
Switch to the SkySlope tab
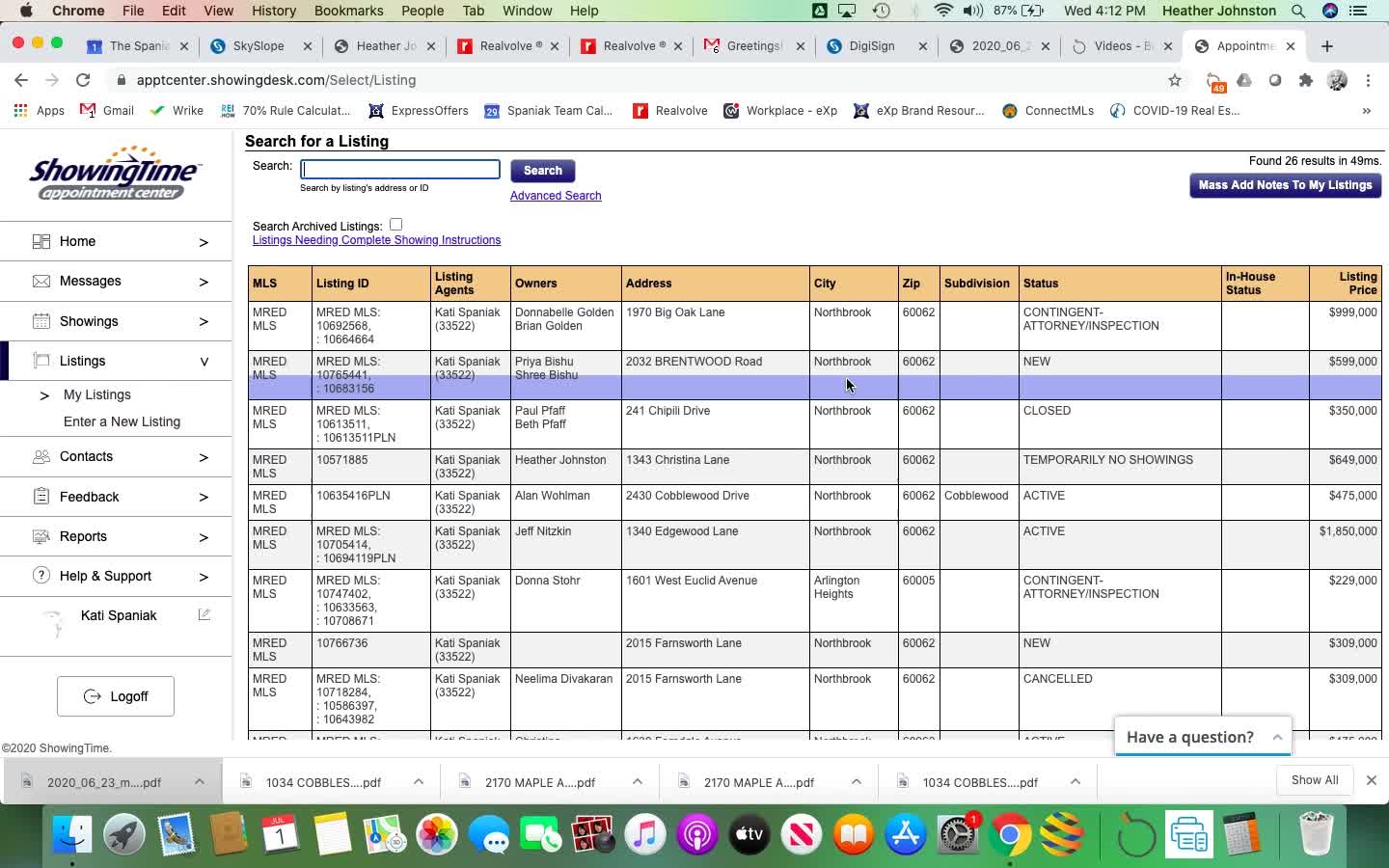pos(259,45)
